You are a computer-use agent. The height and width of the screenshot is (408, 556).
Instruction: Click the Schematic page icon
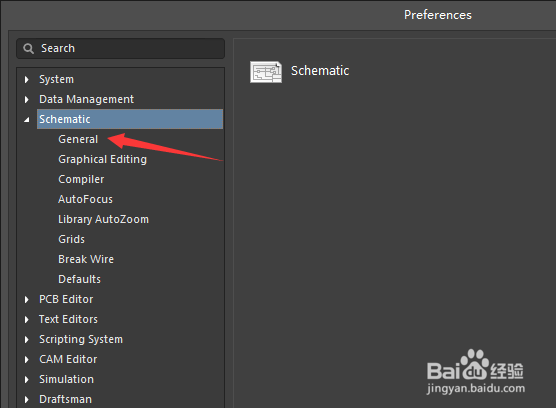(x=266, y=72)
